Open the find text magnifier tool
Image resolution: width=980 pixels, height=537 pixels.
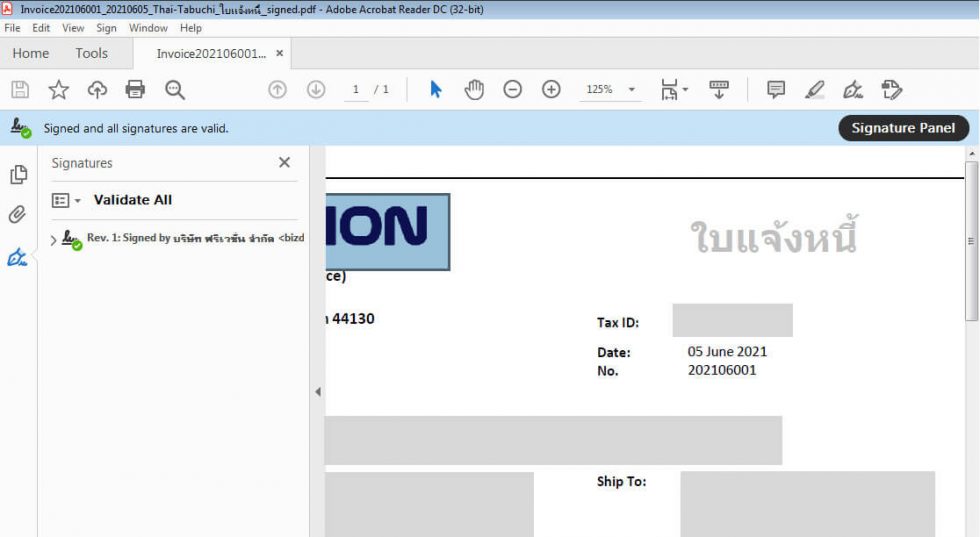[175, 90]
